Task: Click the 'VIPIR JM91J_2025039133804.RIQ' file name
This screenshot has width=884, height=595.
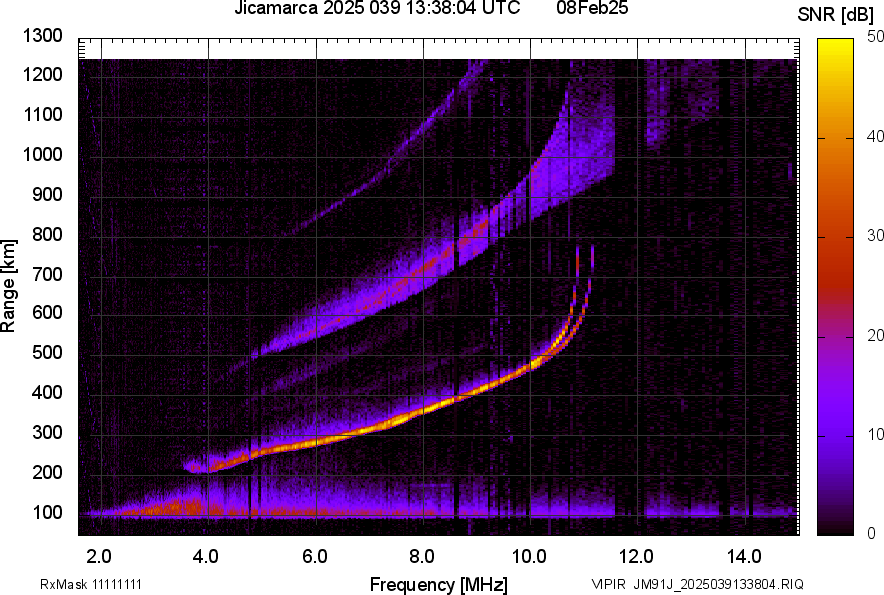Action: pos(697,584)
